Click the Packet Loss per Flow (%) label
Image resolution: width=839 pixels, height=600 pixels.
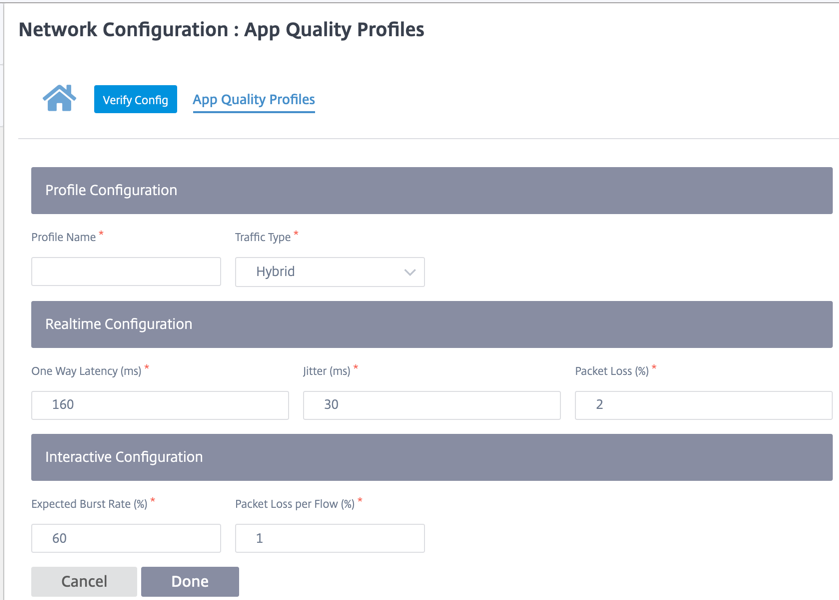(x=295, y=504)
